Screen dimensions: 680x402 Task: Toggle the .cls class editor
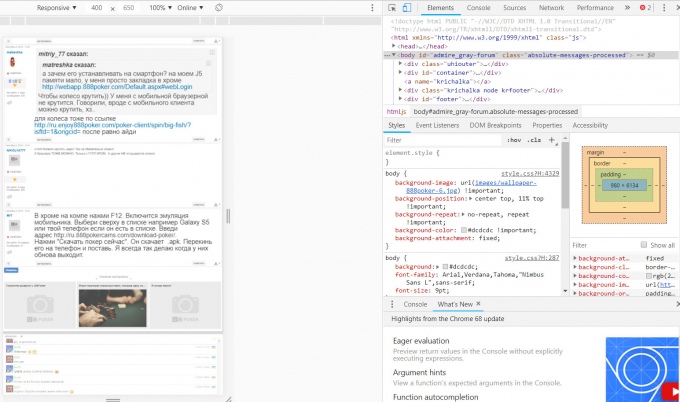coord(534,140)
